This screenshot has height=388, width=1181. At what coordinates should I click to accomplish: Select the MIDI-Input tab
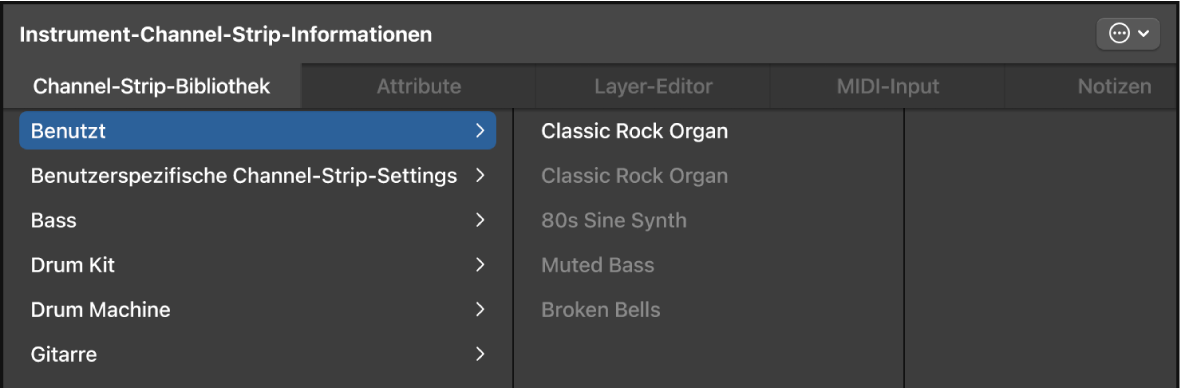coord(888,87)
